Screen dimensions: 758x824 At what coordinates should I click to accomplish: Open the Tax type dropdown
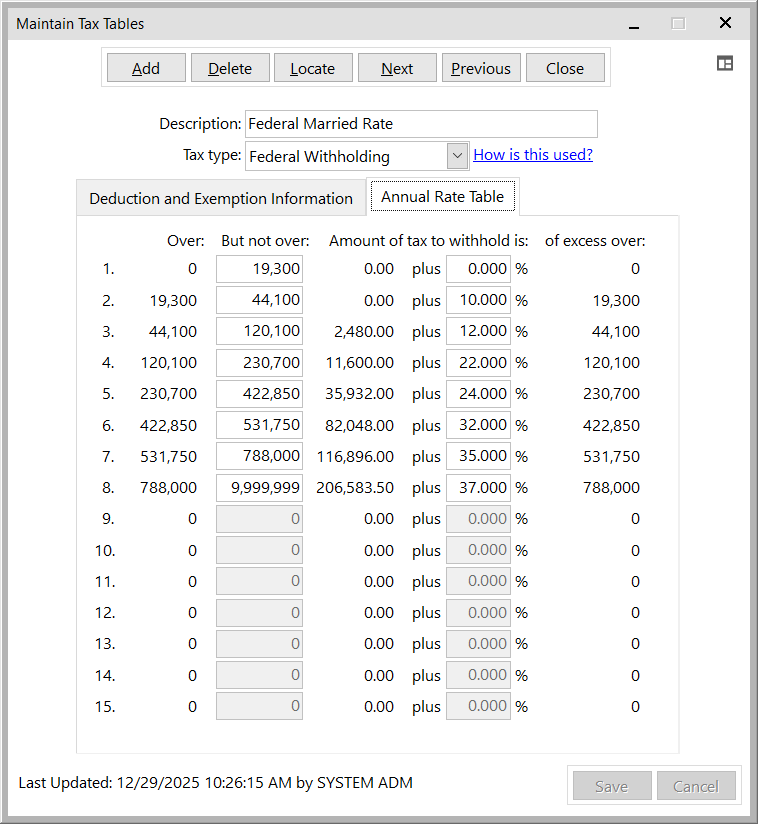click(x=457, y=156)
